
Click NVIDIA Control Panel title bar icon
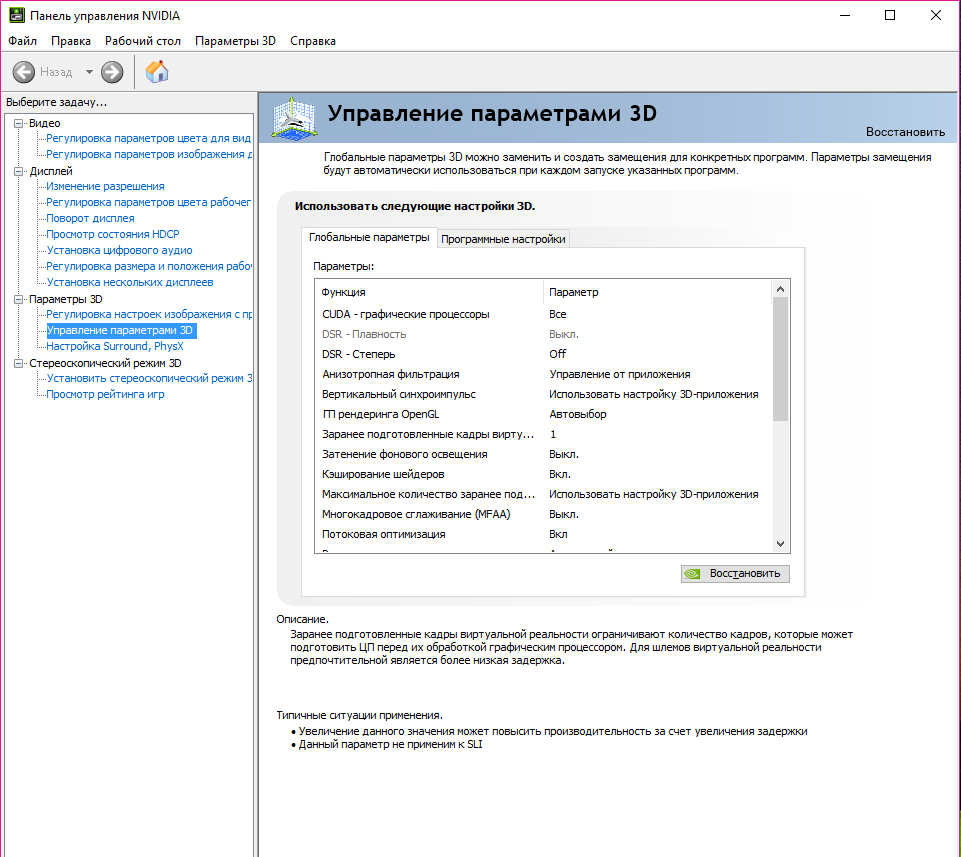pos(17,15)
